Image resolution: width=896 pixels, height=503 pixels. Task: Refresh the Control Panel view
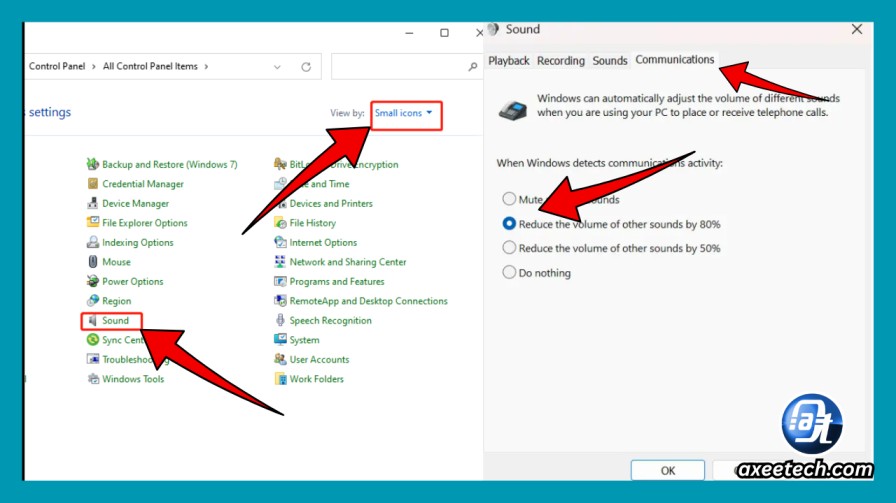[x=306, y=67]
